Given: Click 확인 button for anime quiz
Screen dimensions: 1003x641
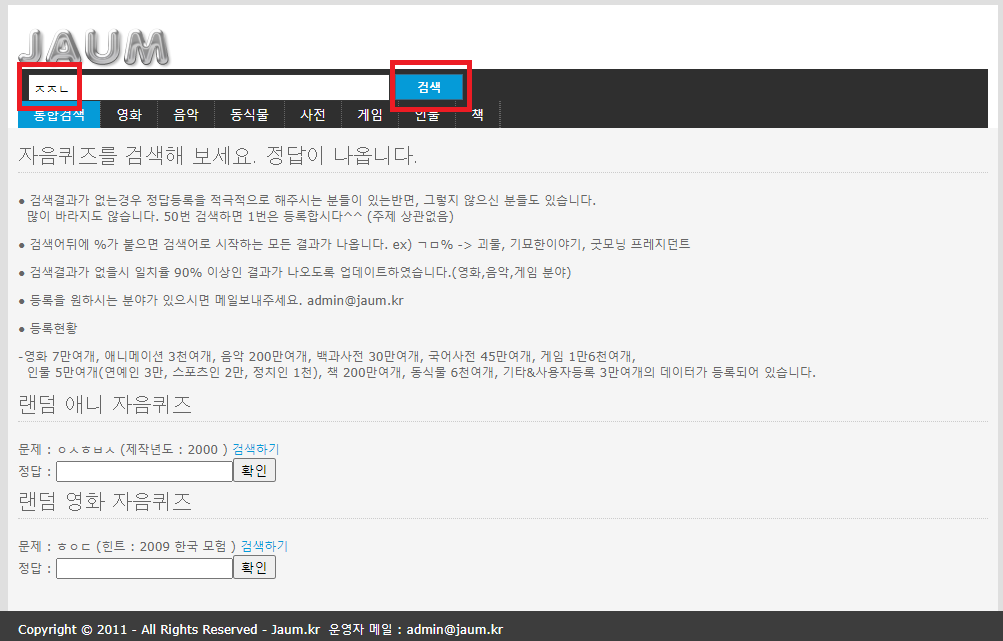Looking at the screenshot, I should coord(254,470).
